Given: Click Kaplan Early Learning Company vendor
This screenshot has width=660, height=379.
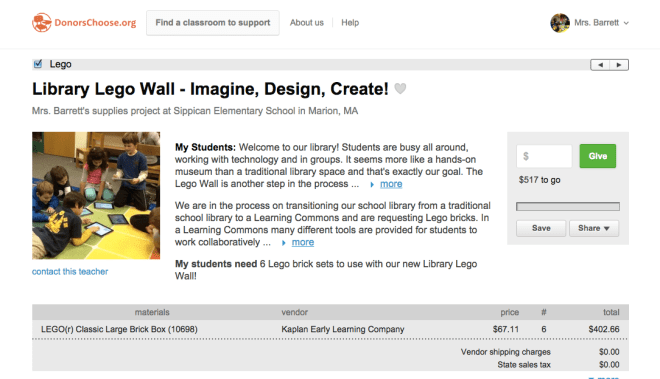Looking at the screenshot, I should [343, 329].
